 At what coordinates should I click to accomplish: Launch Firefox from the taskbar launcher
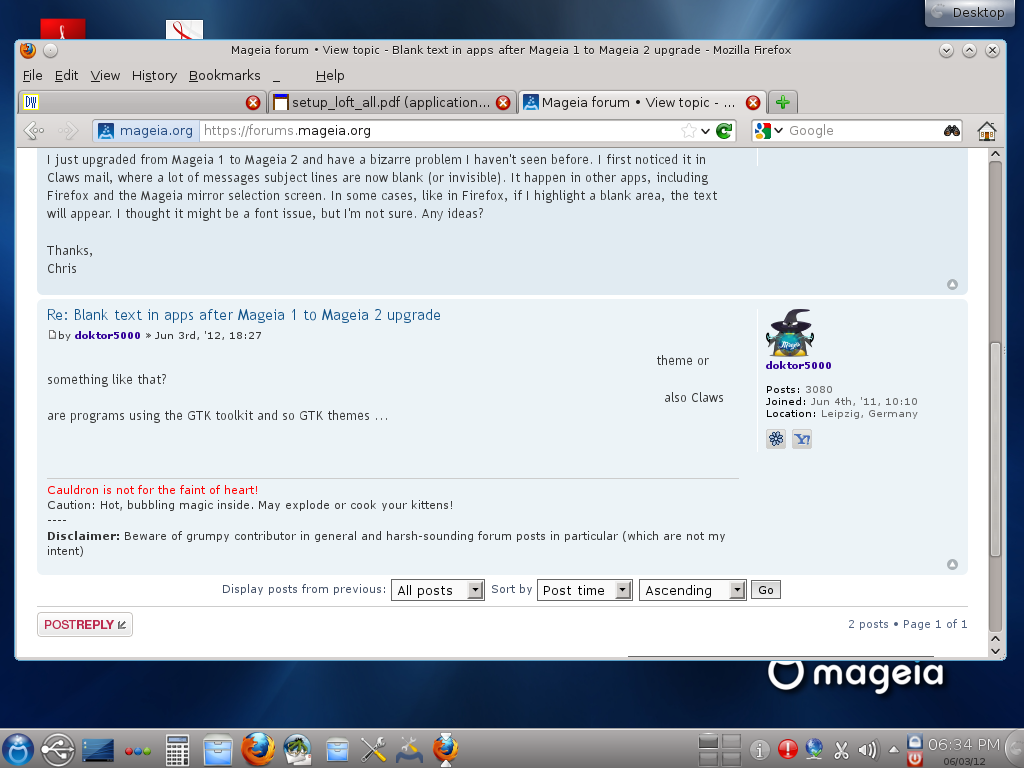click(x=258, y=749)
